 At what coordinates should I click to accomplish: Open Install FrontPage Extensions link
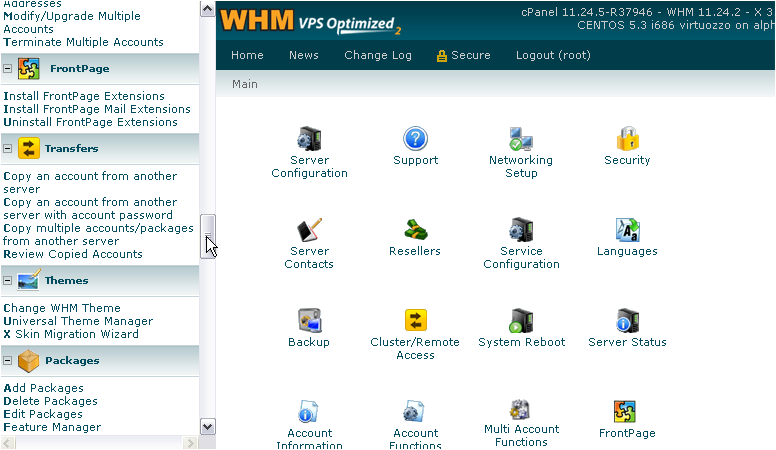tap(84, 96)
